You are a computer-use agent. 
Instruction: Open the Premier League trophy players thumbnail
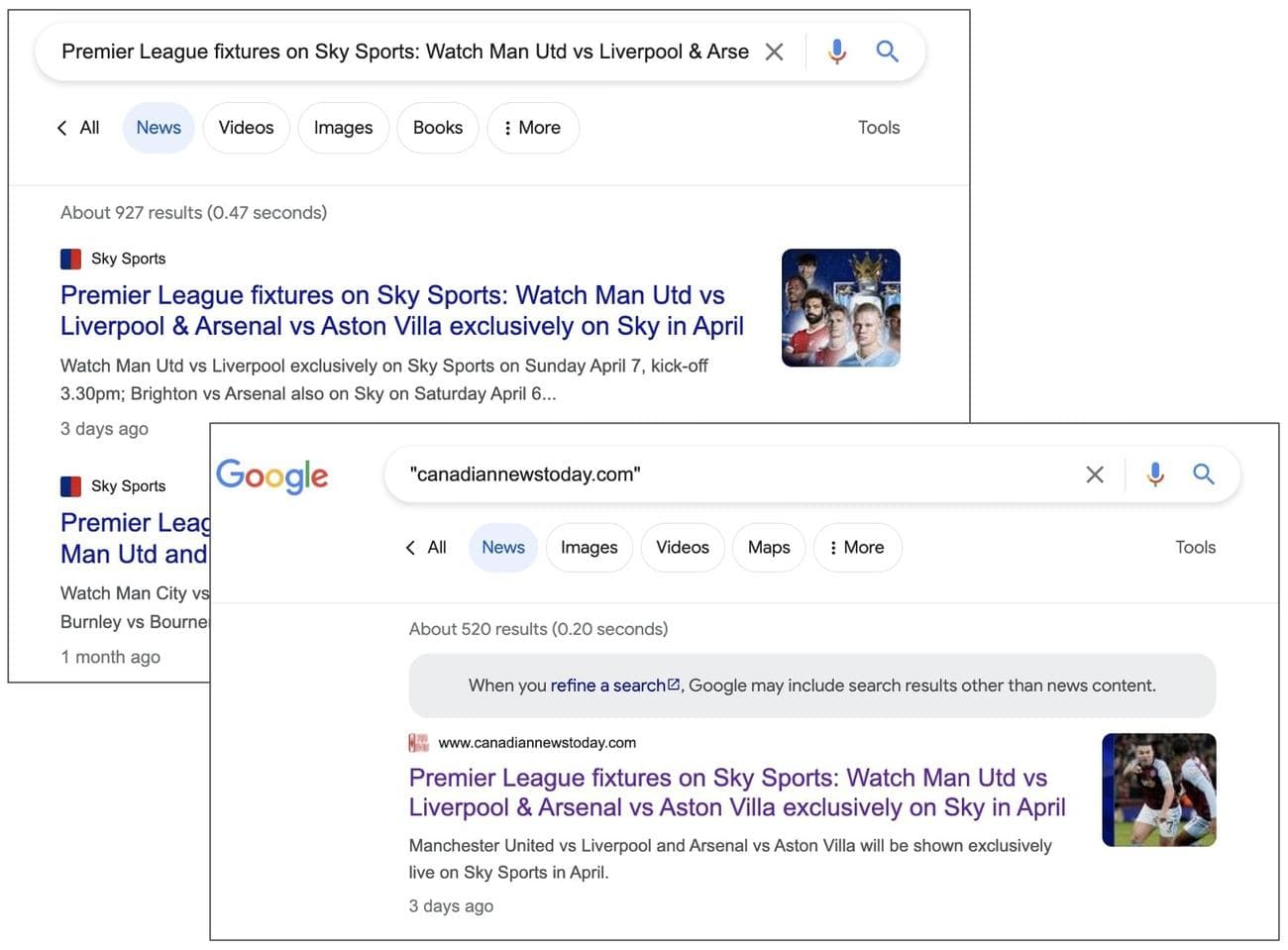(840, 308)
